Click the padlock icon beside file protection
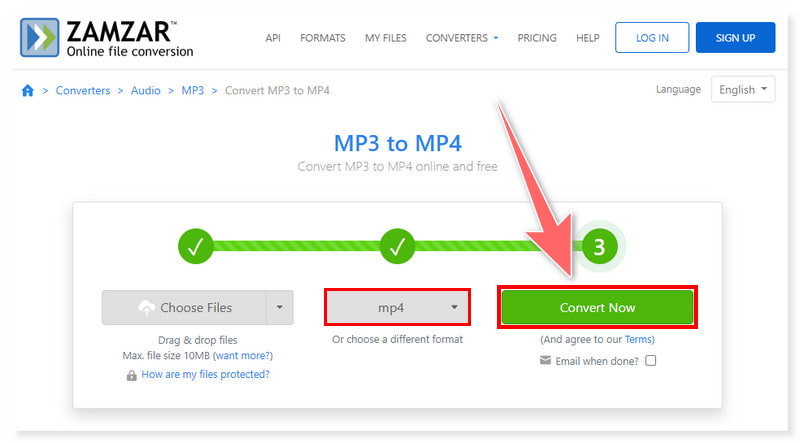Image resolution: width=800 pixels, height=443 pixels. pyautogui.click(x=131, y=375)
